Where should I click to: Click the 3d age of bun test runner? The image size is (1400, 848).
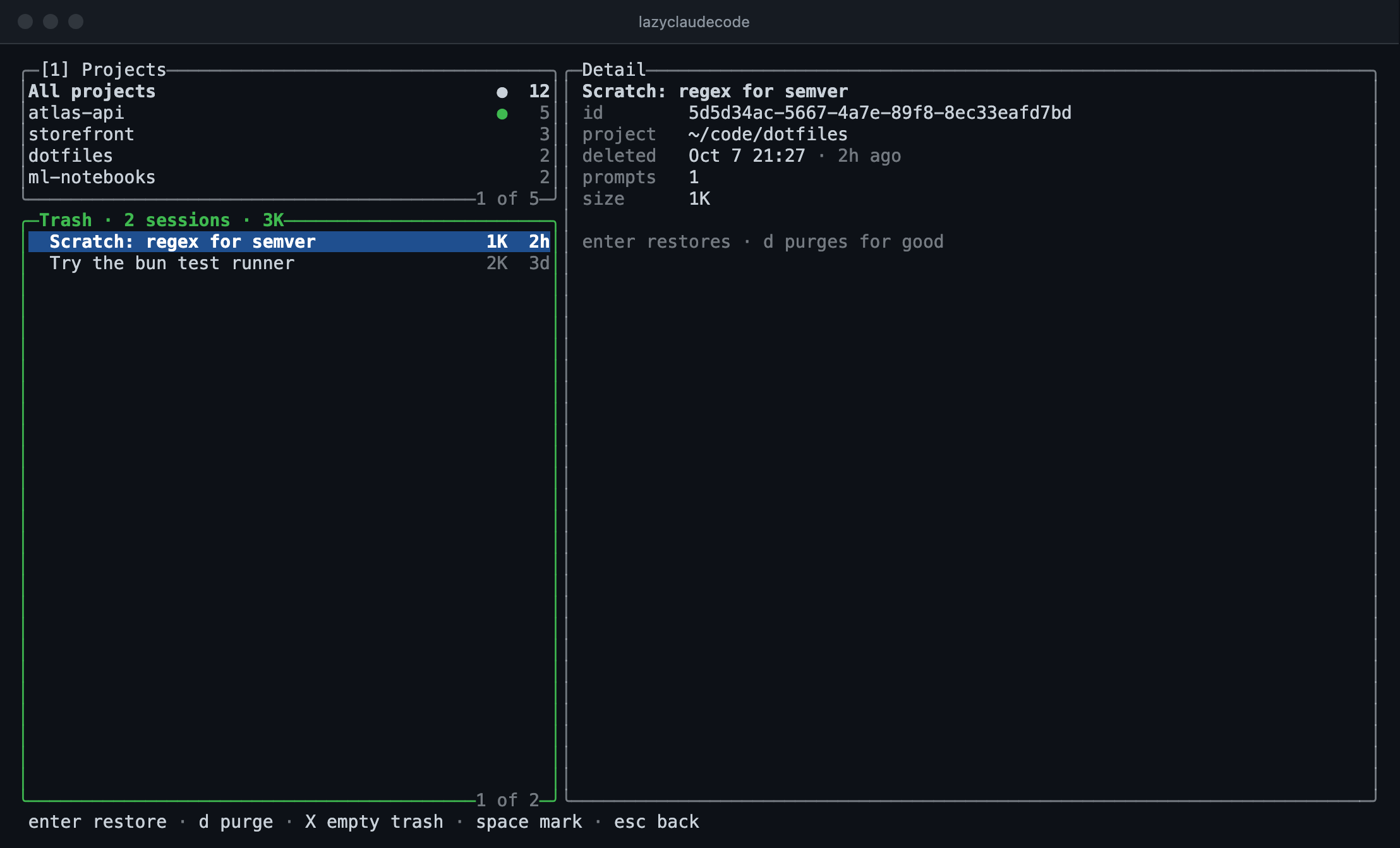[x=539, y=263]
